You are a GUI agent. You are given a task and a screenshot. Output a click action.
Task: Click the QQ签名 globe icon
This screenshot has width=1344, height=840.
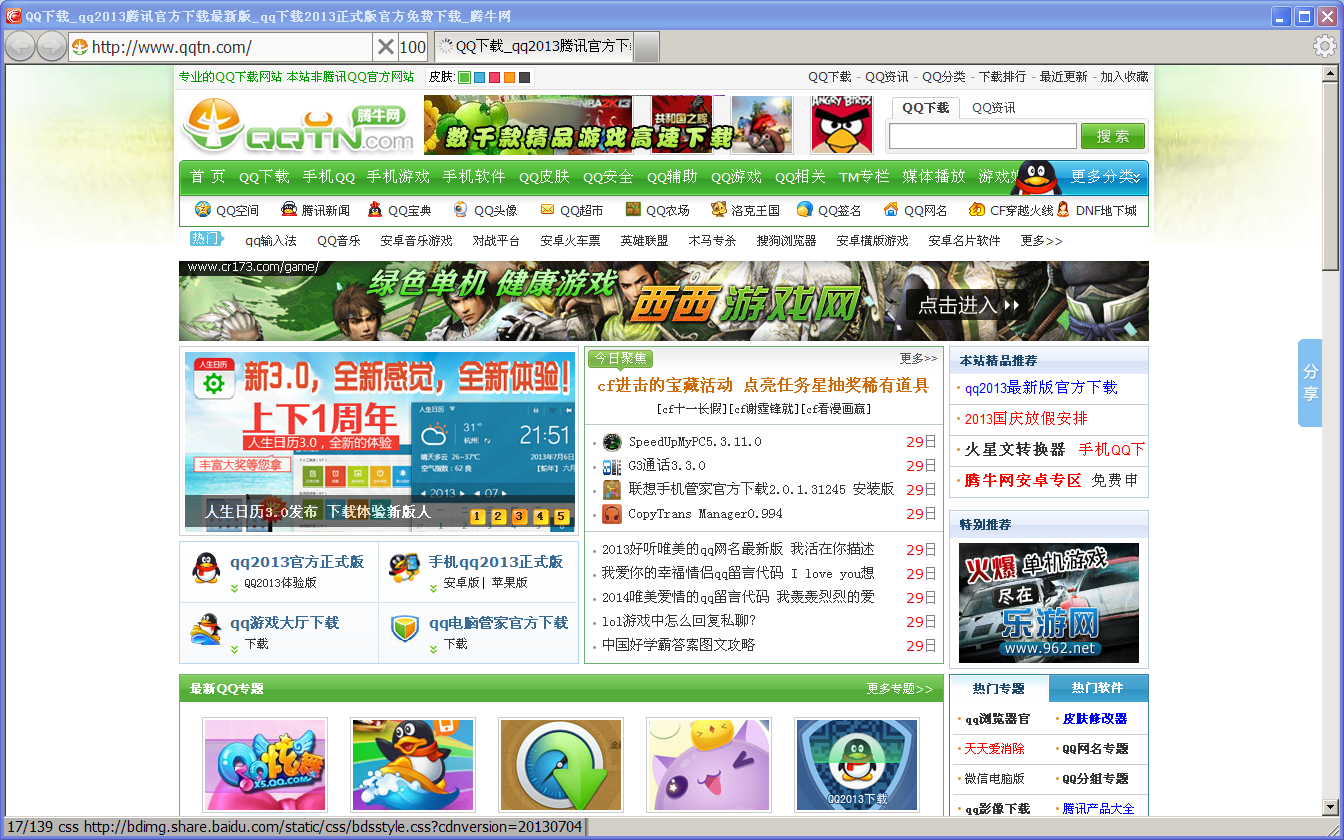(805, 209)
